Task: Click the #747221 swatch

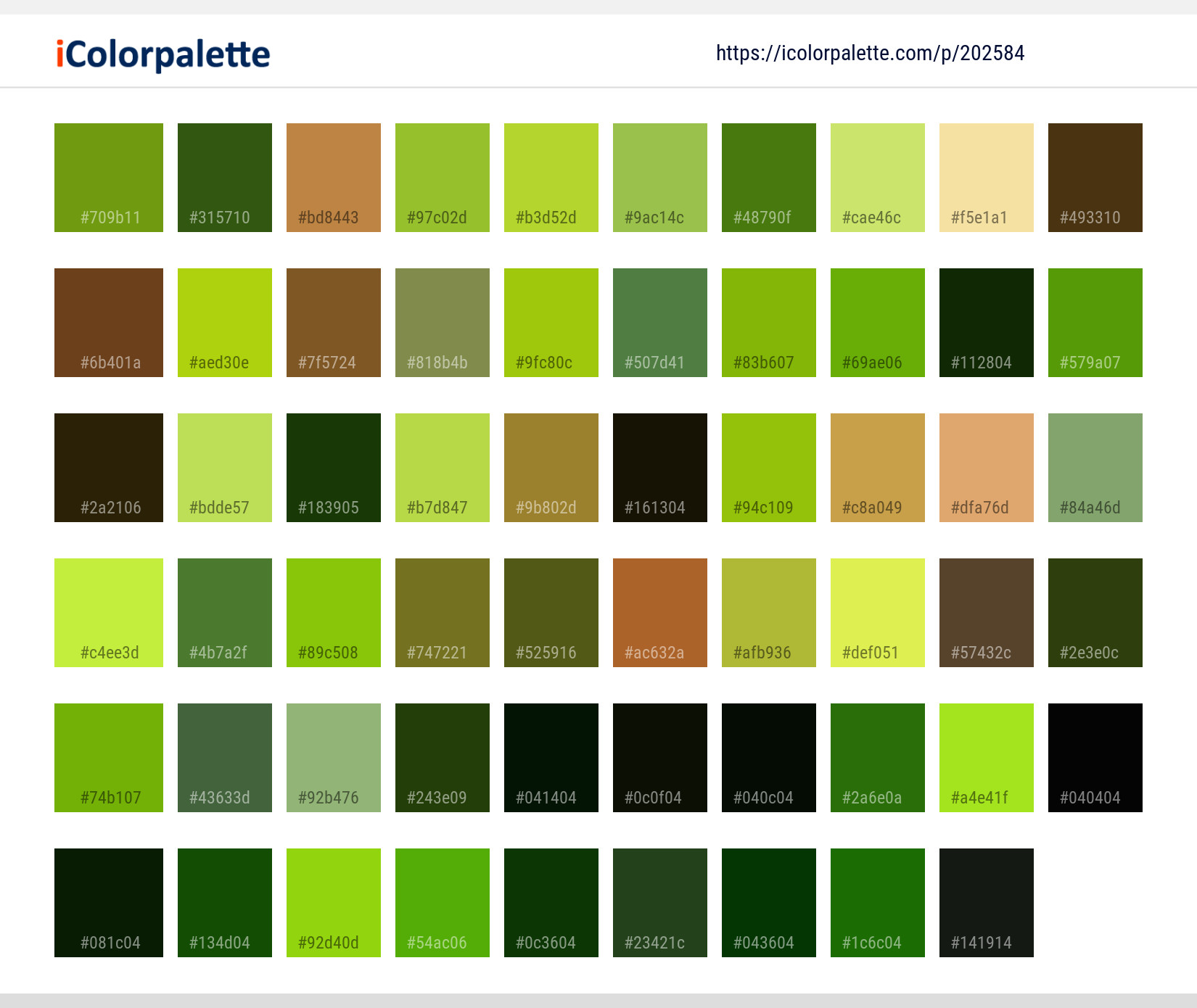Action: (x=443, y=613)
